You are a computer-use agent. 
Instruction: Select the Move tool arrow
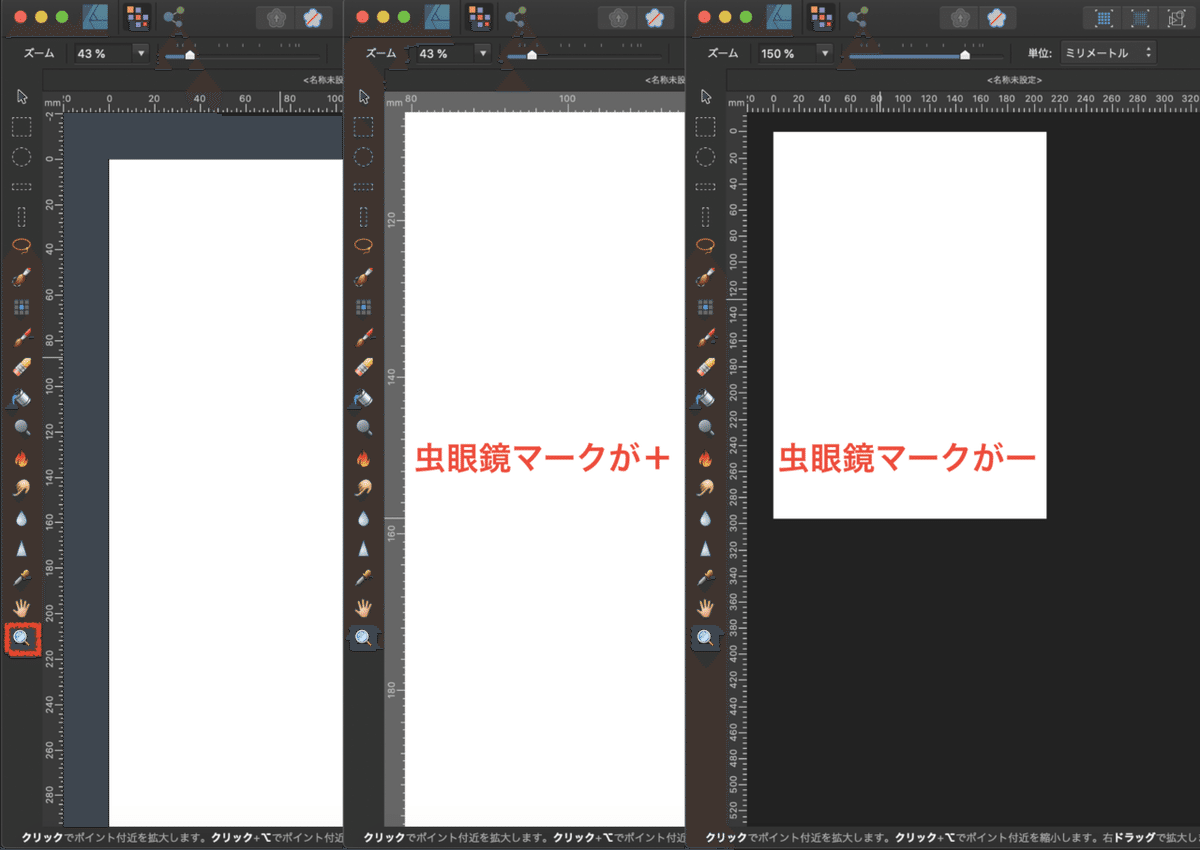pos(22,97)
